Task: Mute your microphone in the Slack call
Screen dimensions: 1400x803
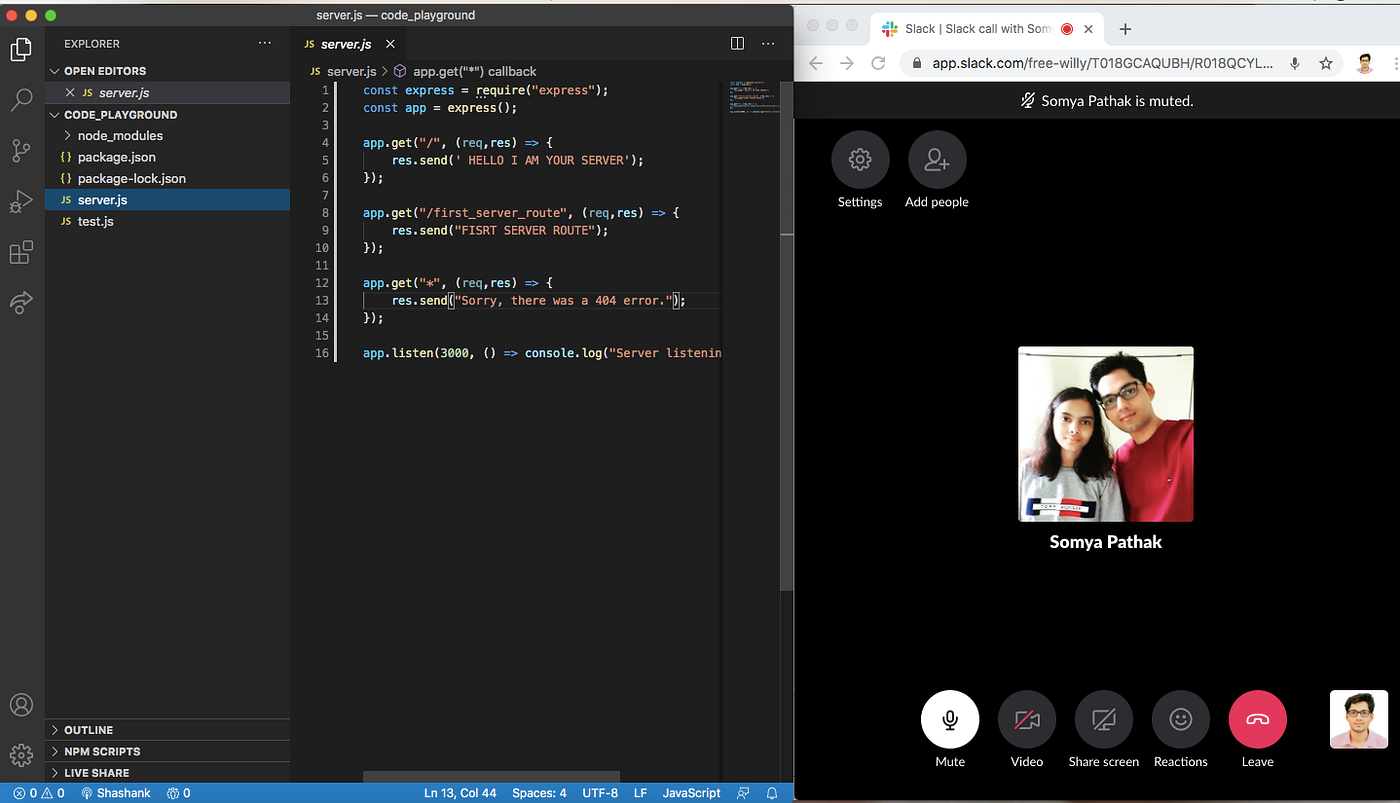Action: coord(949,719)
